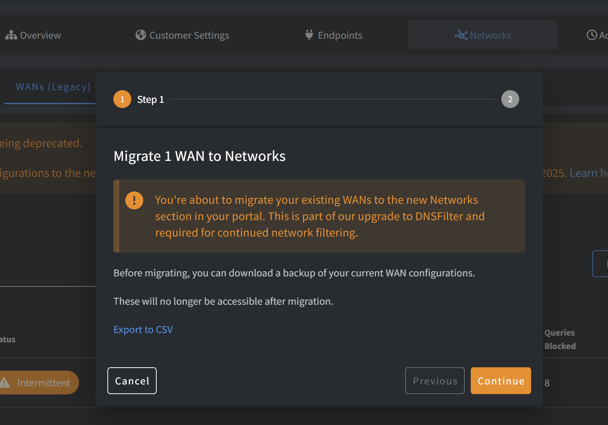Image resolution: width=608 pixels, height=425 pixels.
Task: Click the Networks node icon
Action: click(x=461, y=35)
